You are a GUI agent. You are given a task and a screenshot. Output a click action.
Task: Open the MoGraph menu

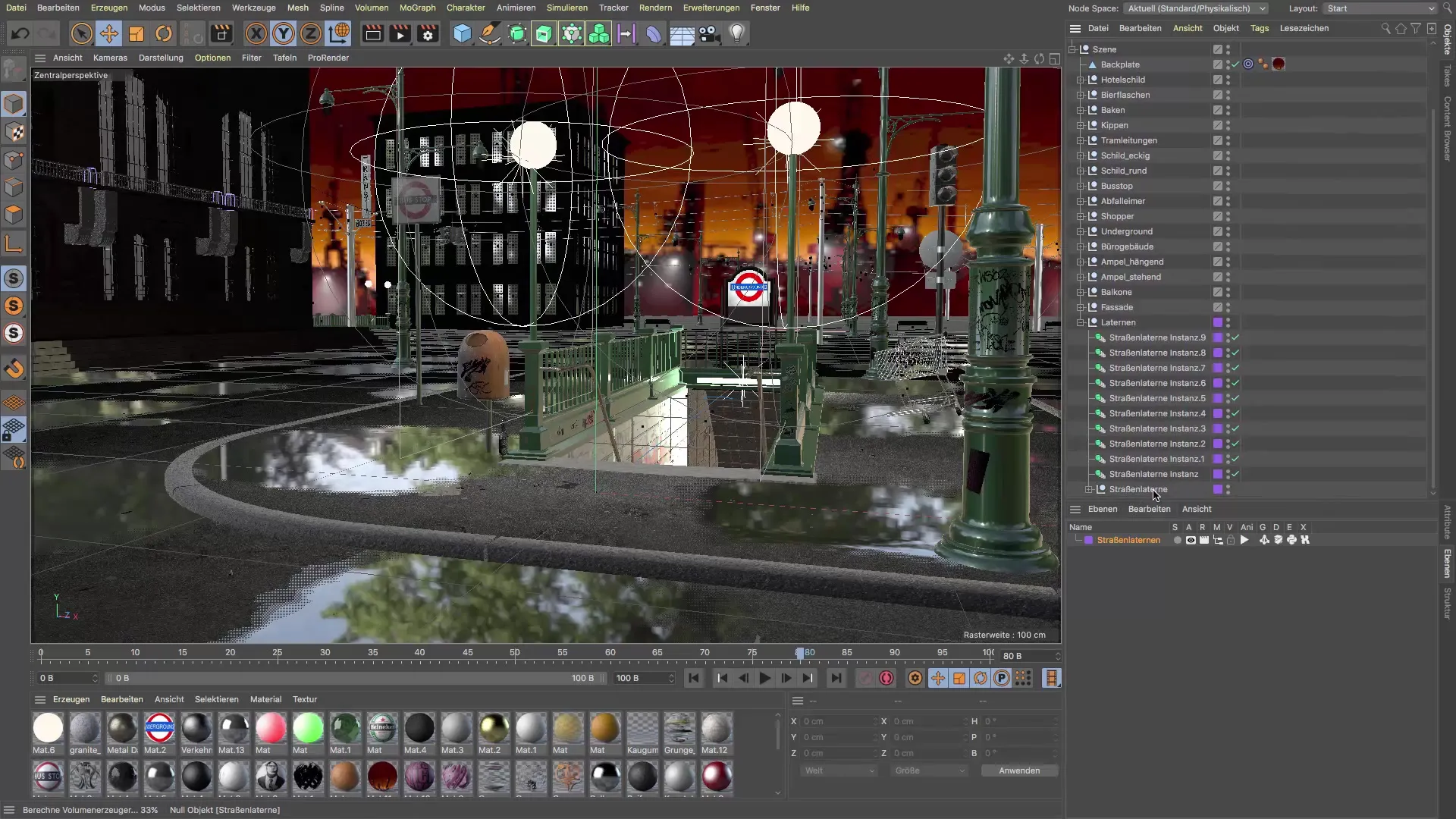417,8
